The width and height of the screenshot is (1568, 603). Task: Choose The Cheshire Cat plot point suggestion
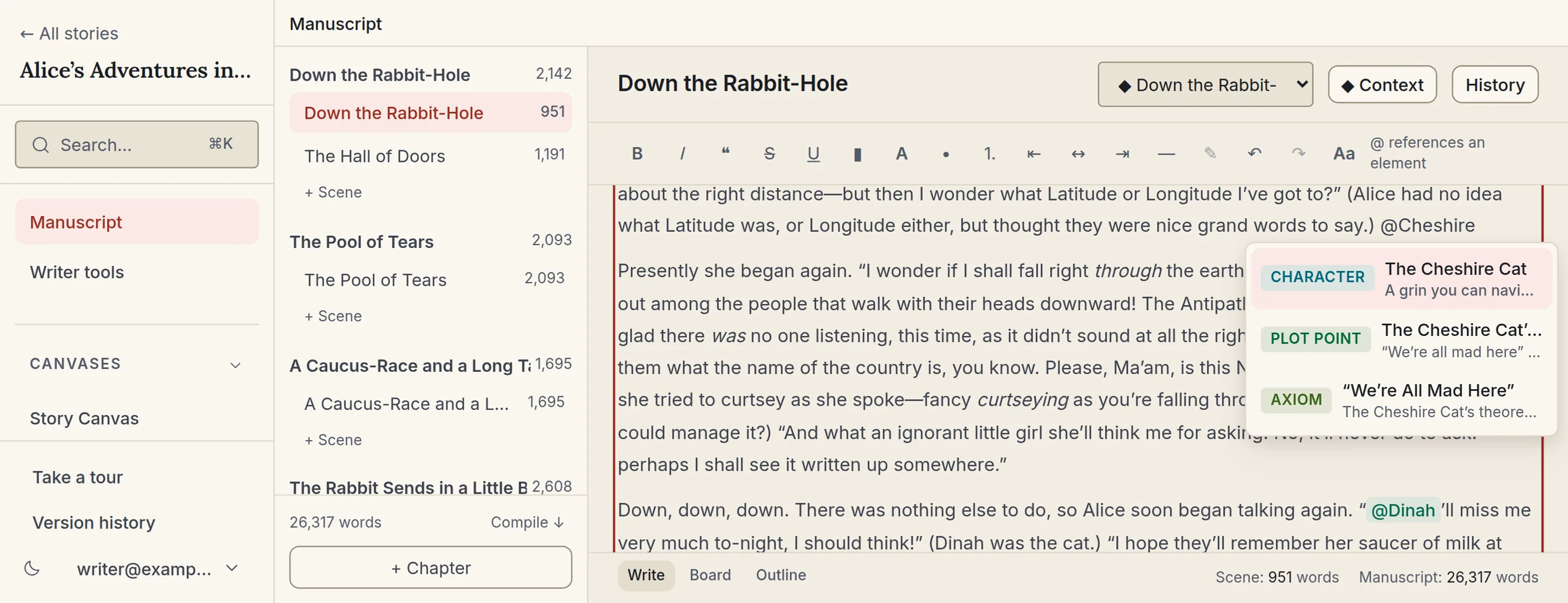pyautogui.click(x=1401, y=339)
